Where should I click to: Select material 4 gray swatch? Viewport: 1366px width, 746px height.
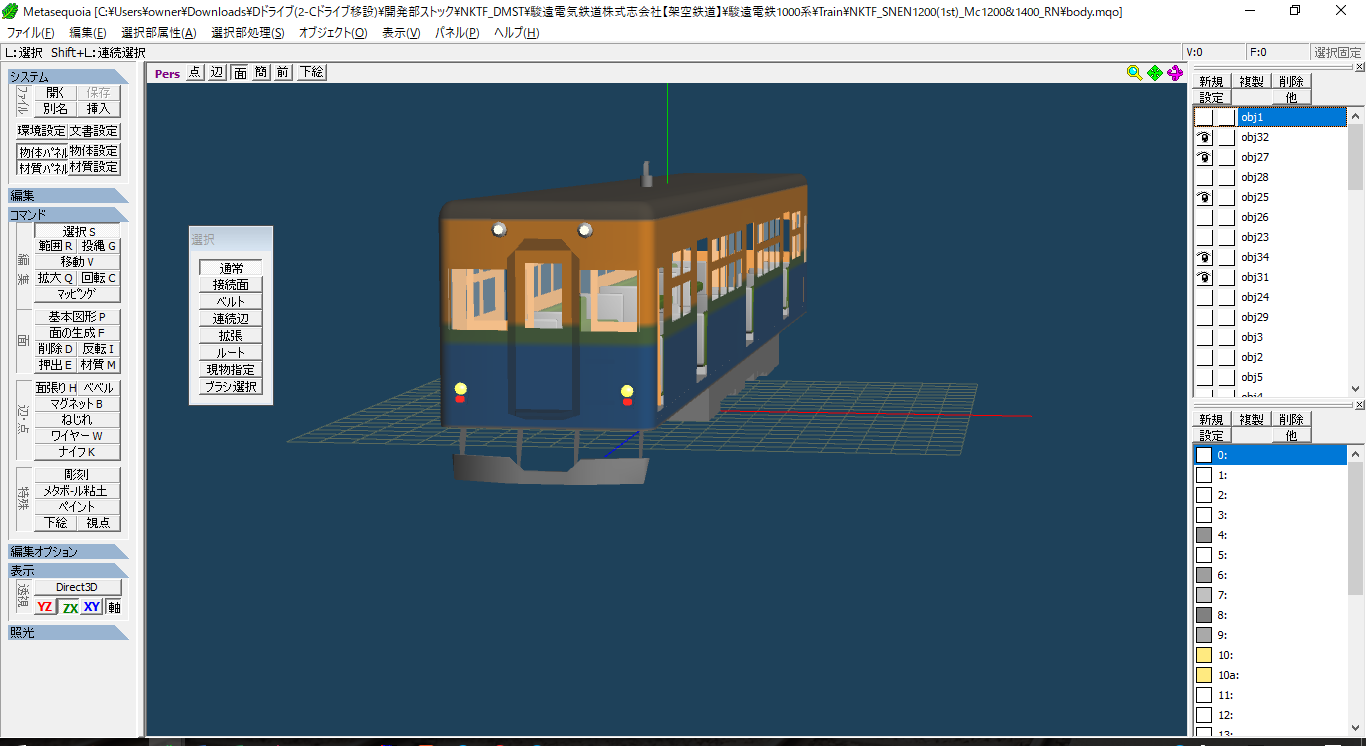tap(1204, 535)
